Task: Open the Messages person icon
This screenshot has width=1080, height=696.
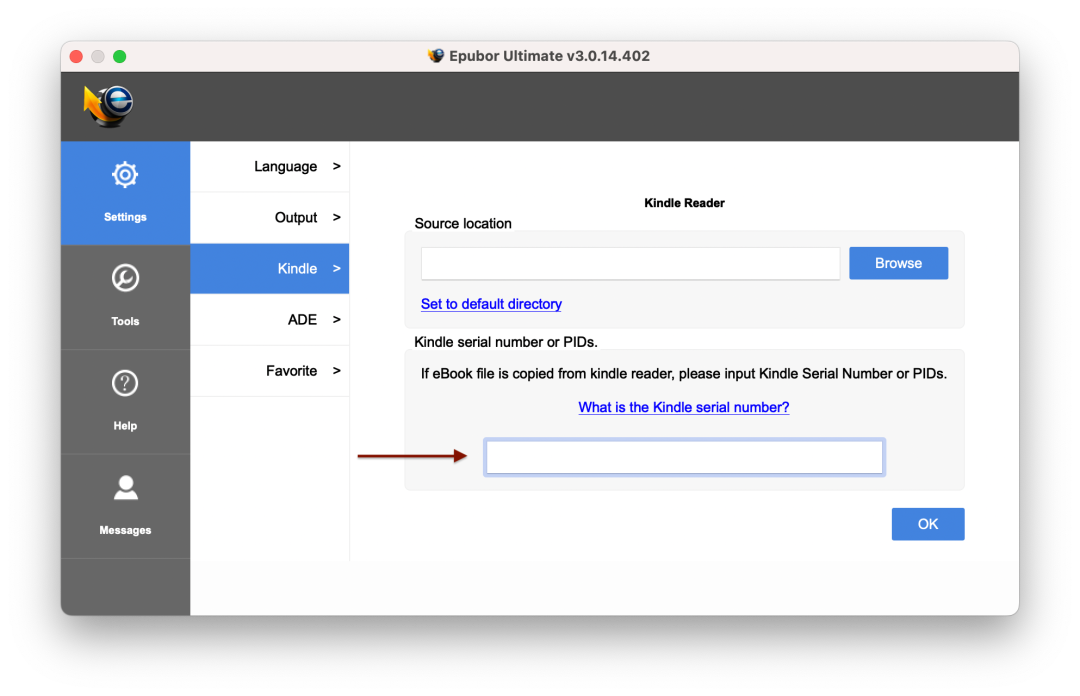Action: tap(125, 487)
